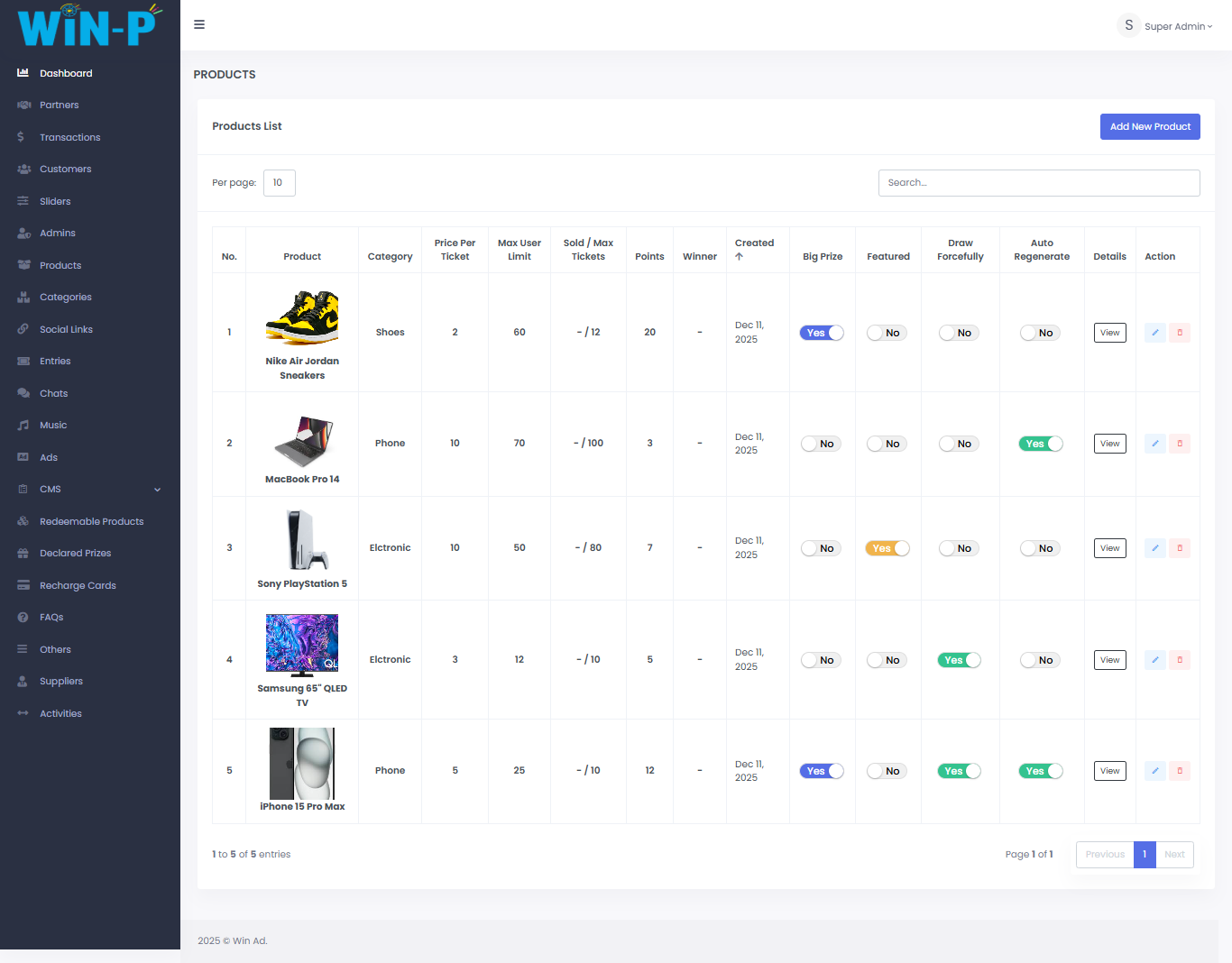This screenshot has width=1232, height=963.
Task: Edit the Sony PlayStation 5 product
Action: (1154, 548)
